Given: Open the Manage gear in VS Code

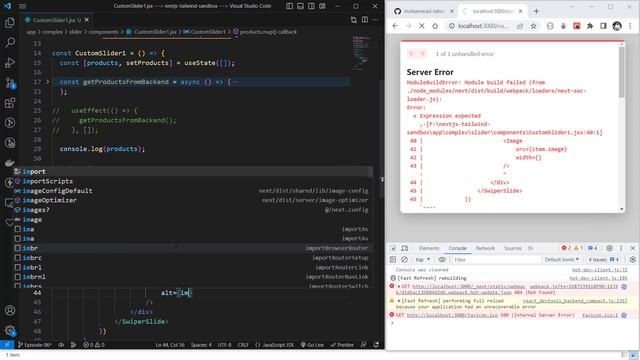Looking at the screenshot, I should click(x=10, y=330).
